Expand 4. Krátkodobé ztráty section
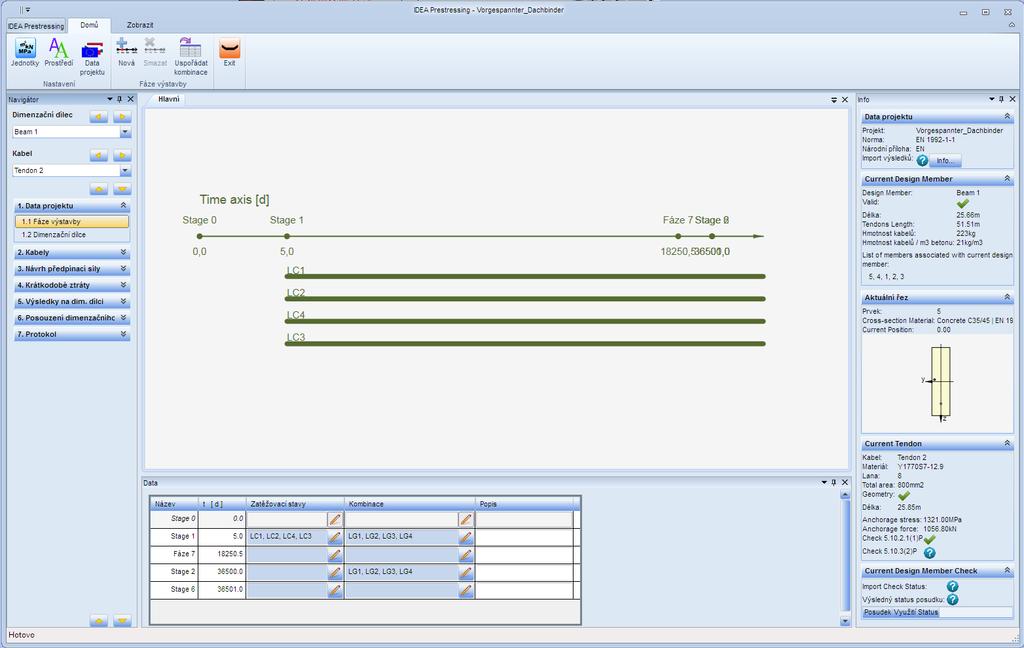The width and height of the screenshot is (1024, 648). (x=123, y=285)
